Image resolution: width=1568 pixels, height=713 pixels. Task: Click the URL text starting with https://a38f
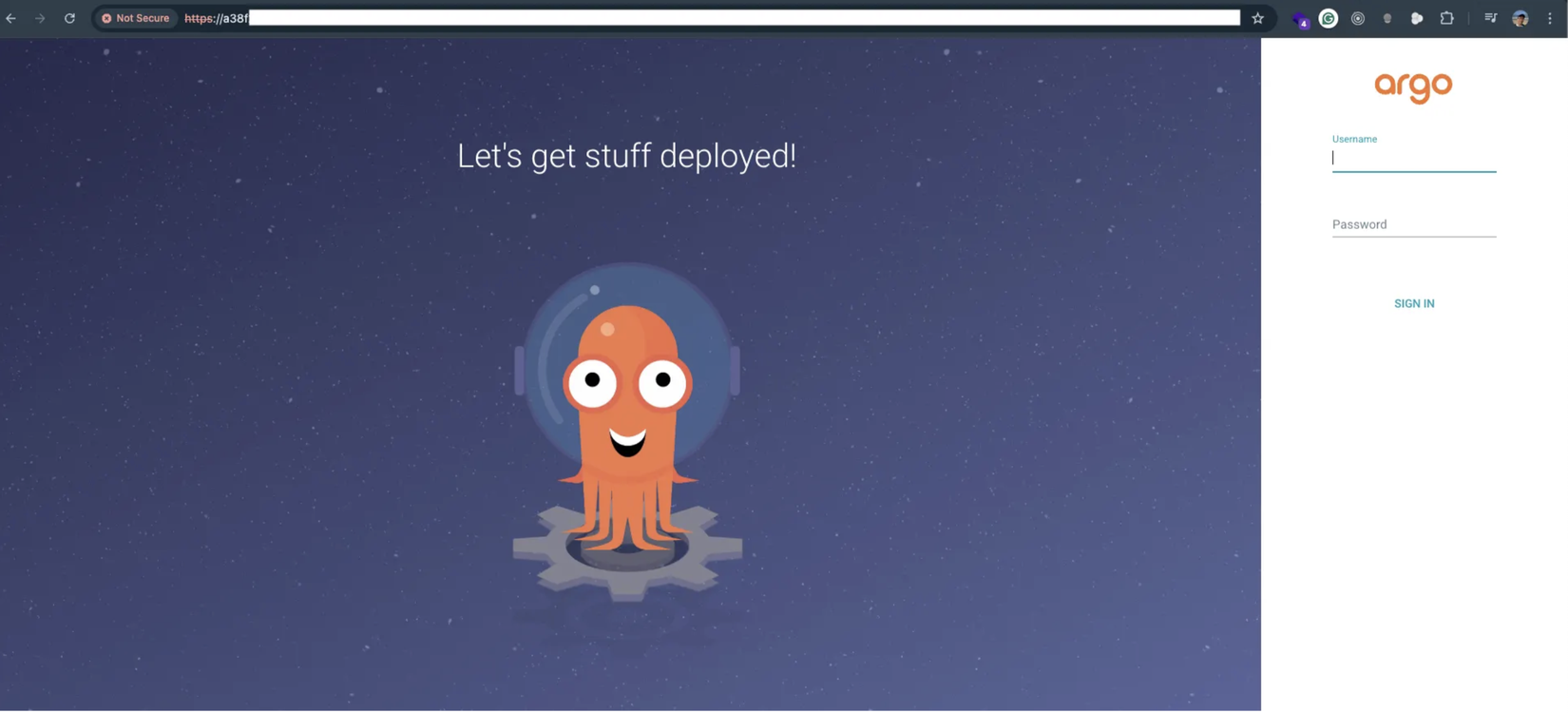[x=217, y=18]
